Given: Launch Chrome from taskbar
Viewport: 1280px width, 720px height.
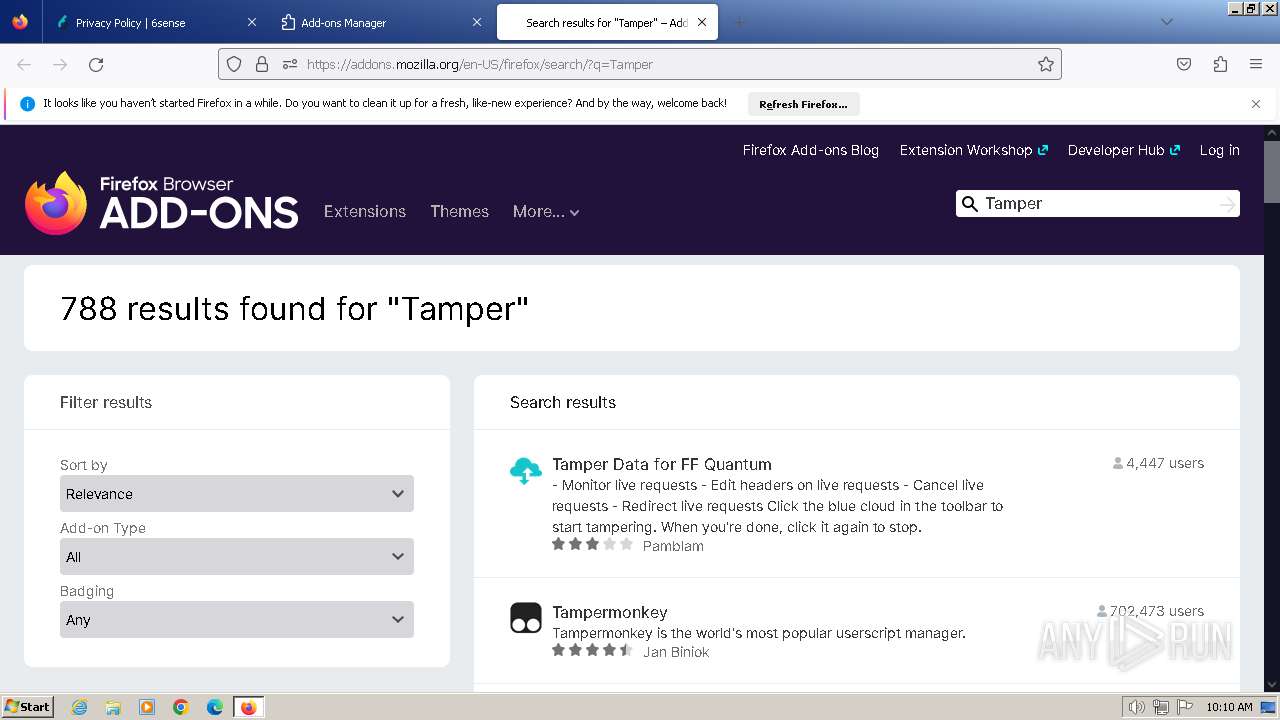Looking at the screenshot, I should click(181, 707).
